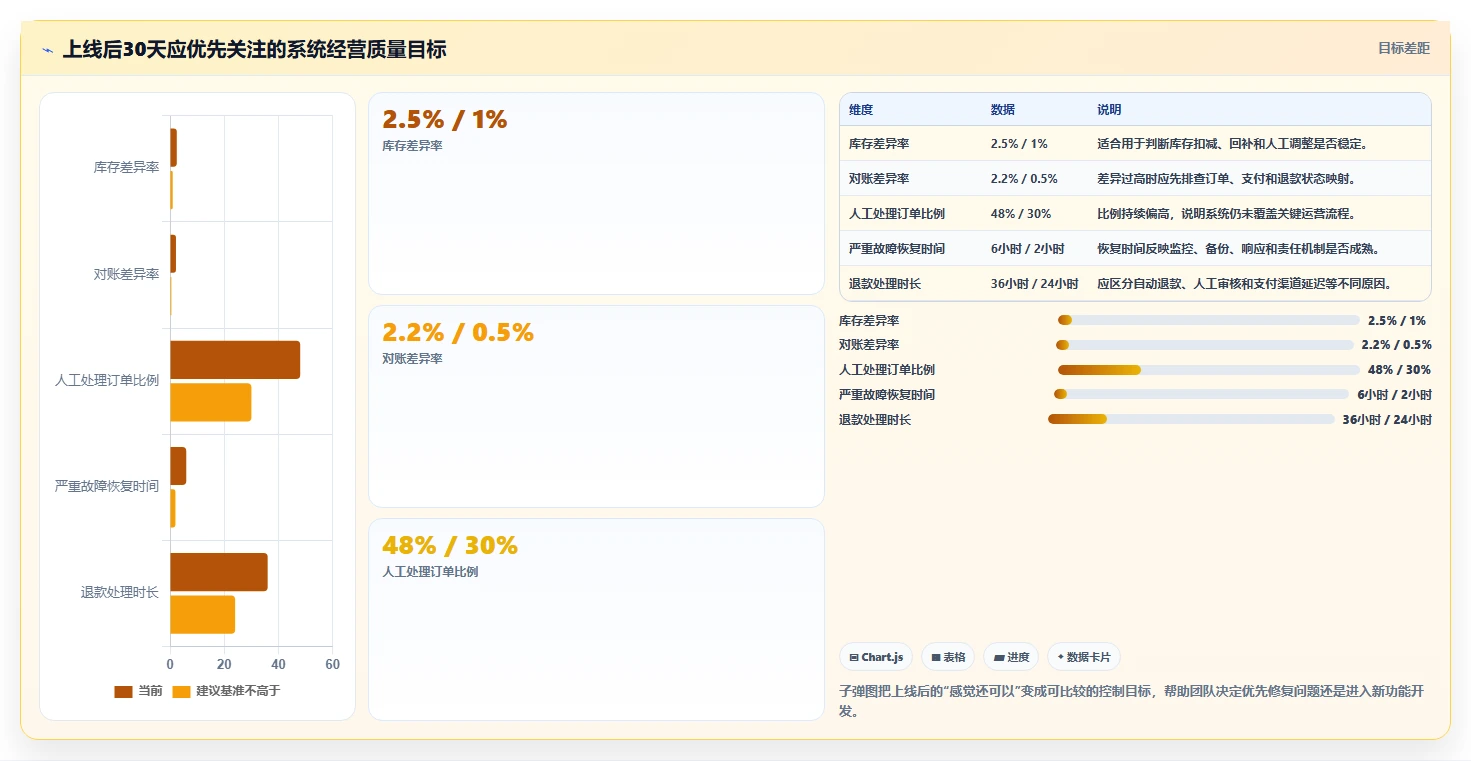This screenshot has width=1471, height=761.
Task: Select the 对账差异率 cell in table
Action: (879, 179)
